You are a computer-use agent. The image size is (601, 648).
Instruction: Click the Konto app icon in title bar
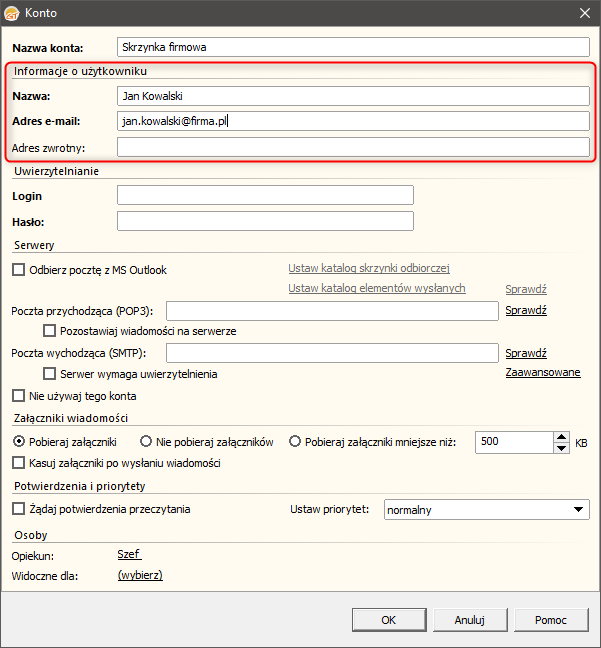pos(12,13)
